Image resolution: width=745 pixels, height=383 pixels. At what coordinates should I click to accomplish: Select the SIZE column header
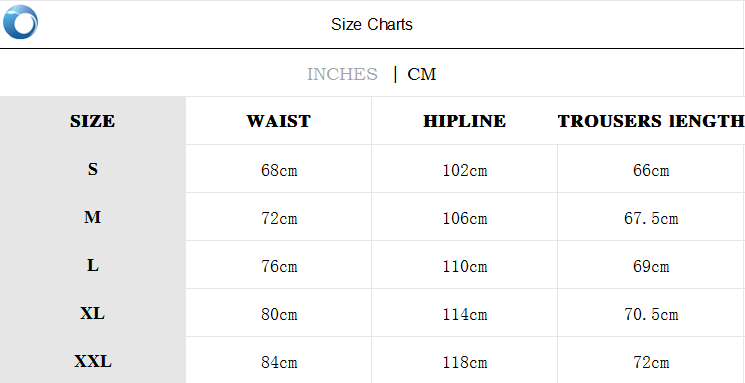click(x=93, y=121)
